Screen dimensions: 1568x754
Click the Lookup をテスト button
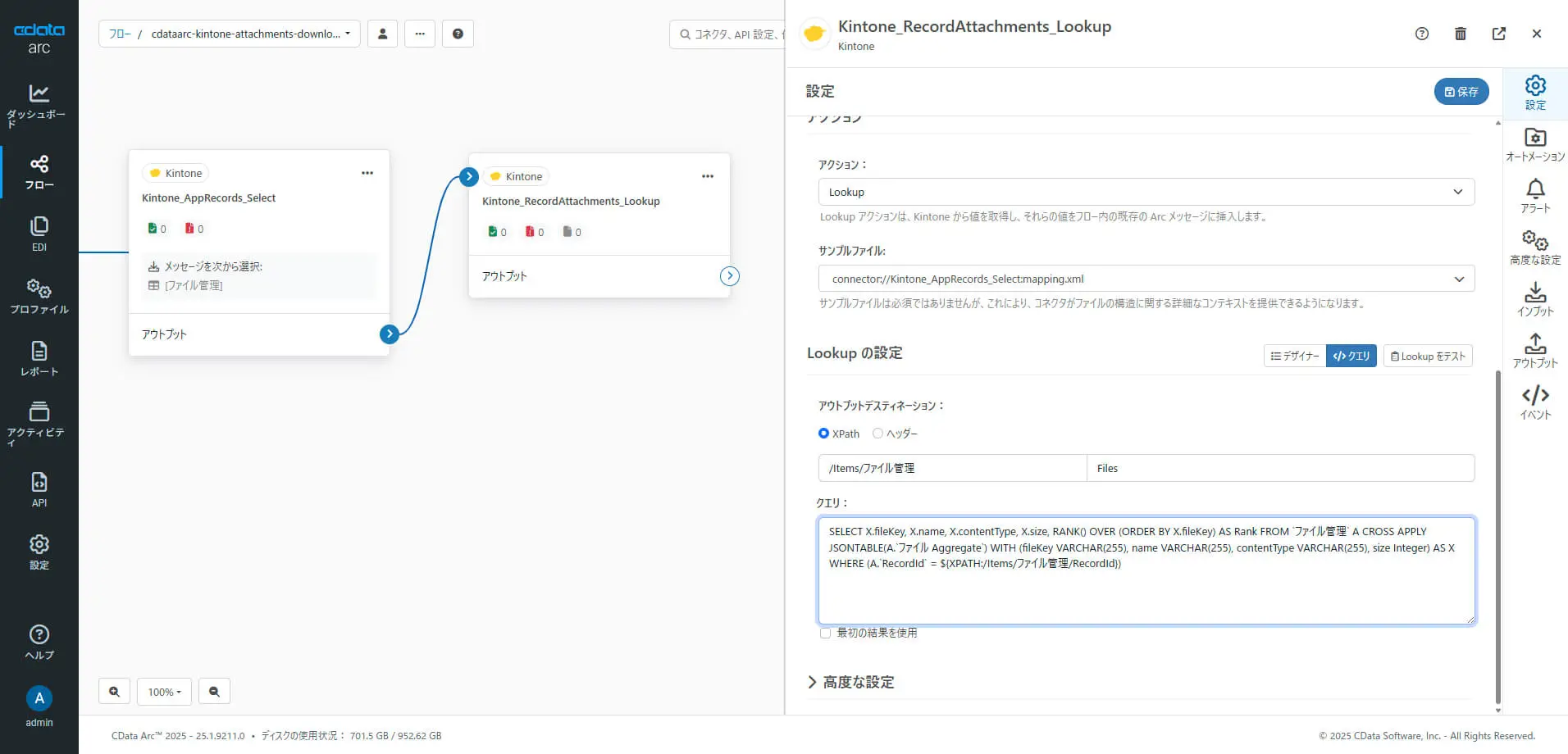click(1428, 356)
